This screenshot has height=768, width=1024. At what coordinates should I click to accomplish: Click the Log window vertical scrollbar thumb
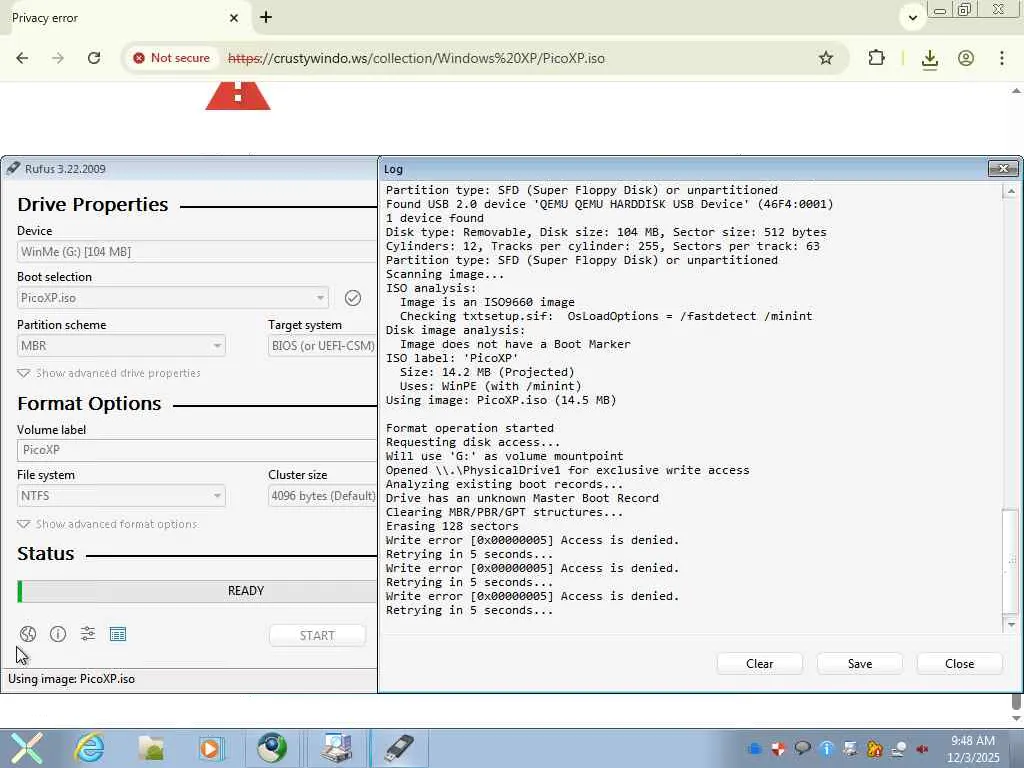[1011, 562]
